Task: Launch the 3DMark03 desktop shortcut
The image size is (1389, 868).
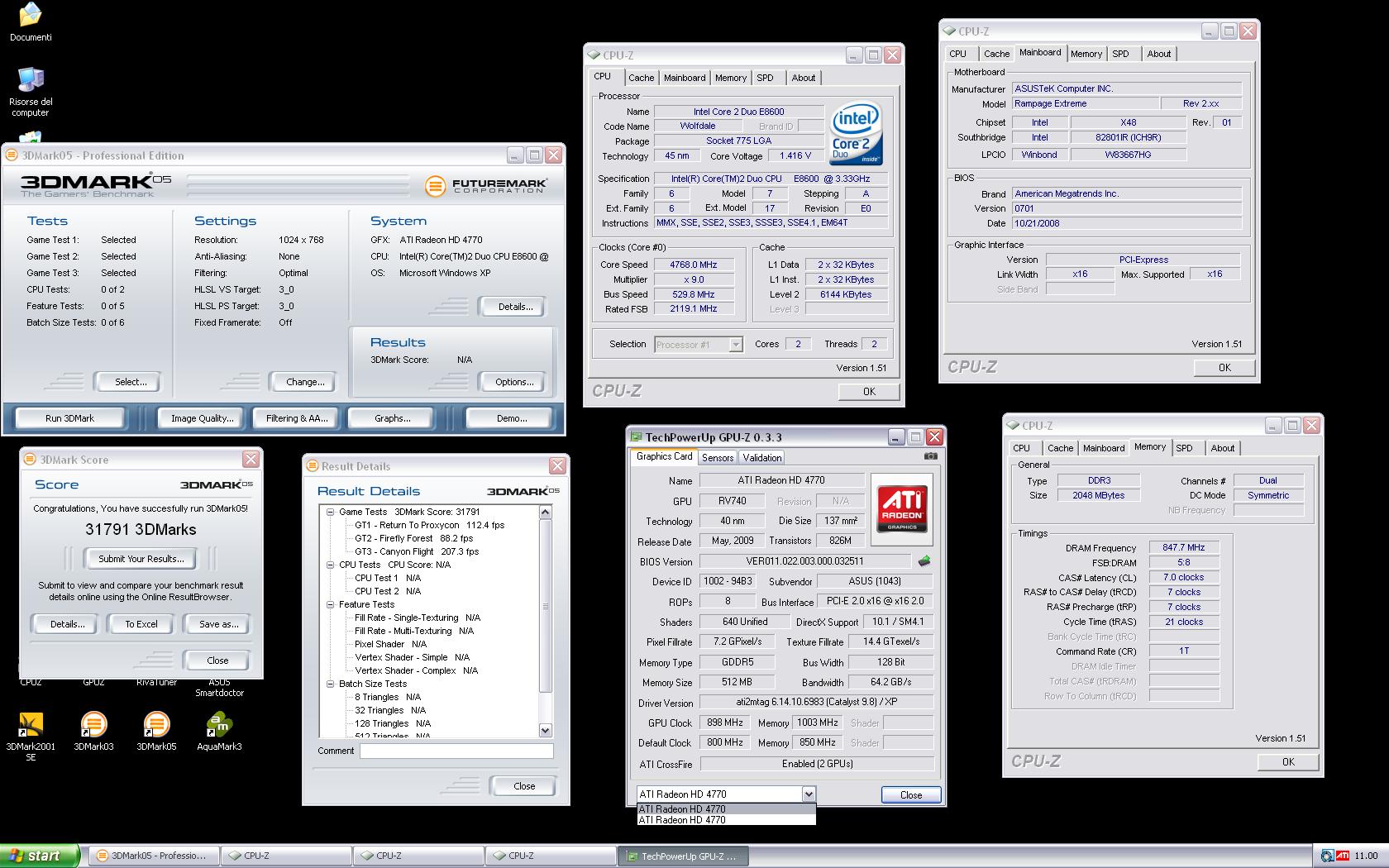Action: [x=93, y=731]
